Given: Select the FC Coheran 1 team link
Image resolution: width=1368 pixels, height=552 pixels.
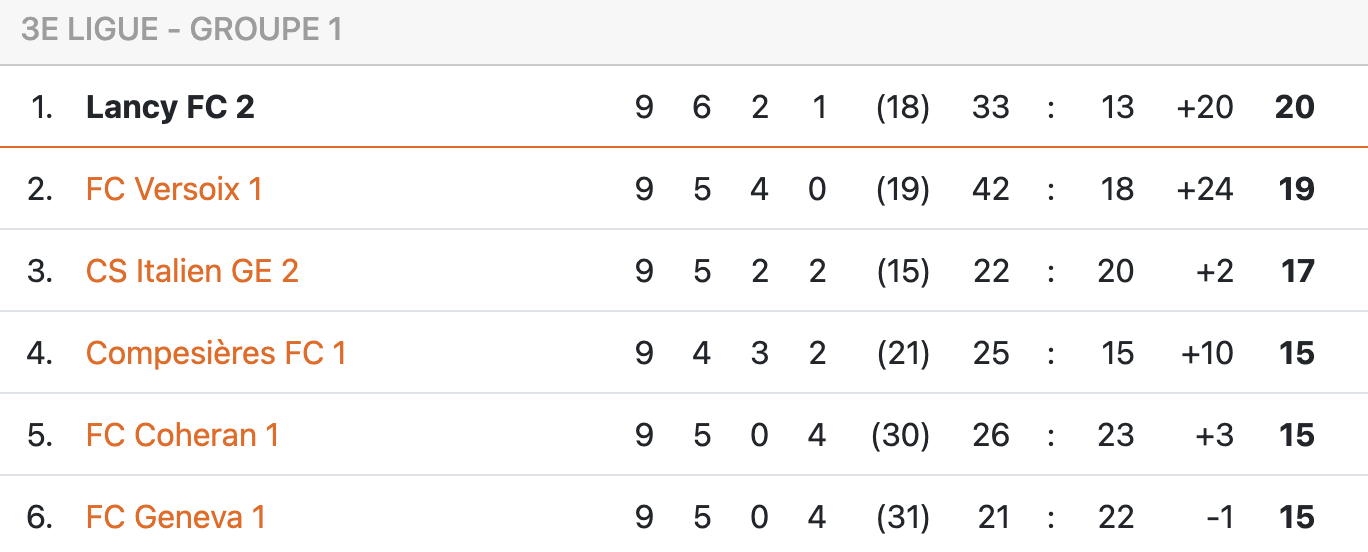Looking at the screenshot, I should click(182, 435).
